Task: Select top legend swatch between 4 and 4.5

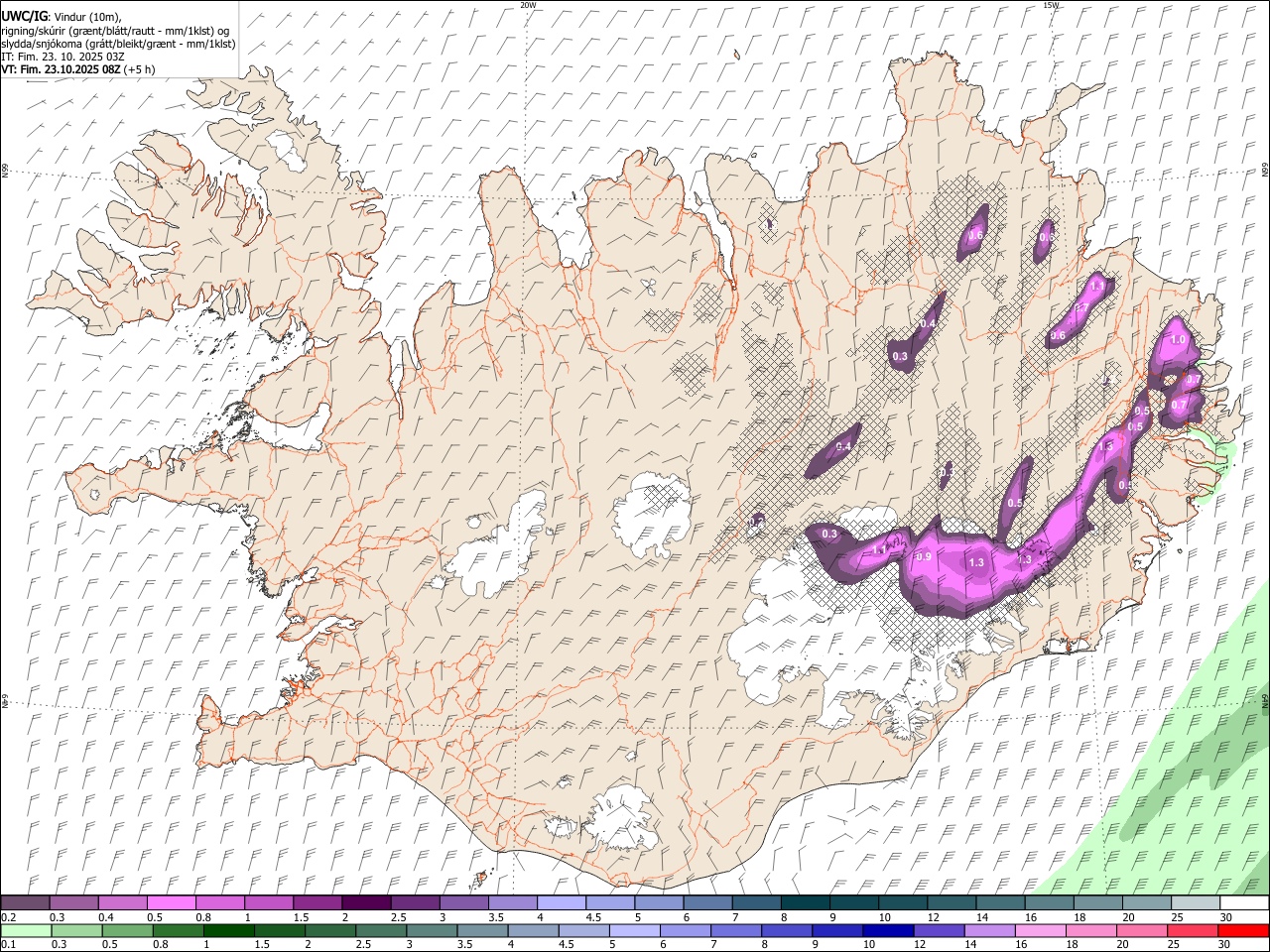Action: point(562,902)
